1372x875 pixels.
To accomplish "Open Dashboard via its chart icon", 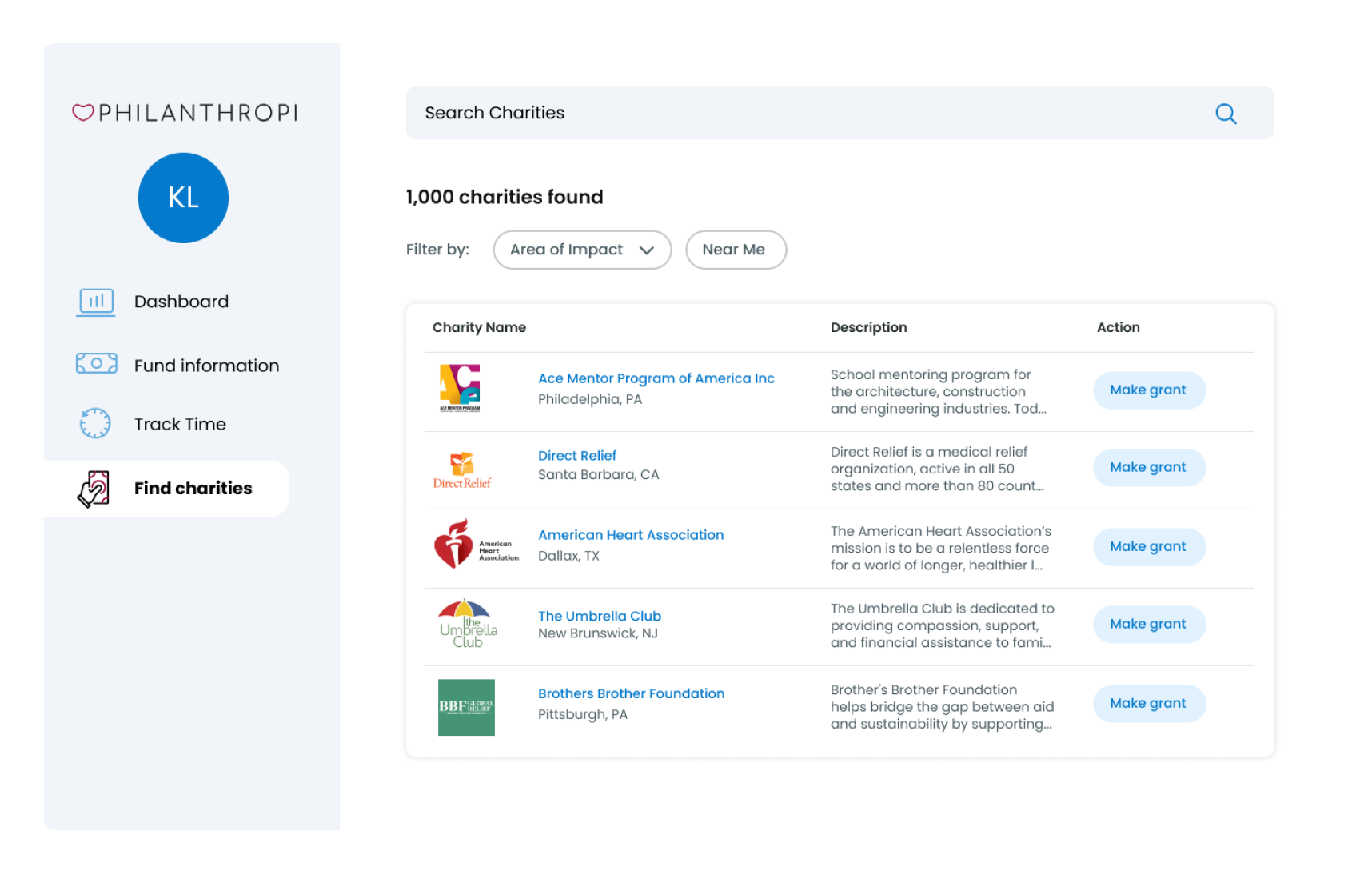I will 96,302.
